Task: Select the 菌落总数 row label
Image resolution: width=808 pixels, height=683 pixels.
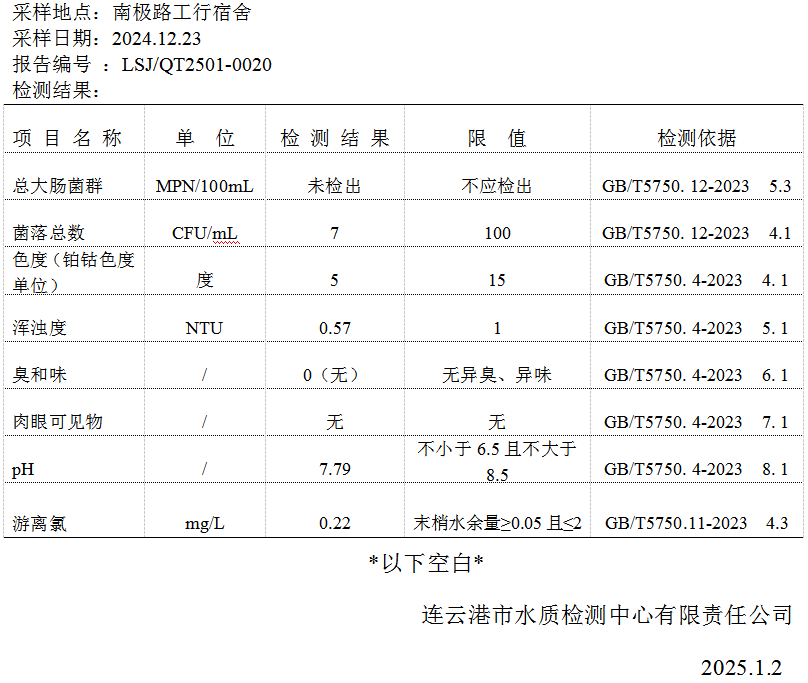Action: [49, 233]
